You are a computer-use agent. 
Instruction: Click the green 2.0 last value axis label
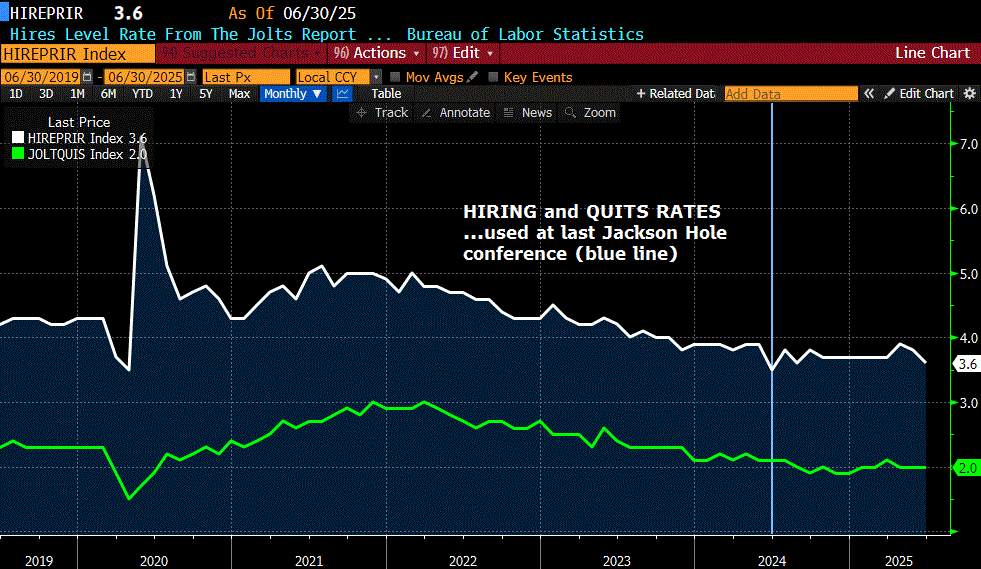click(967, 468)
